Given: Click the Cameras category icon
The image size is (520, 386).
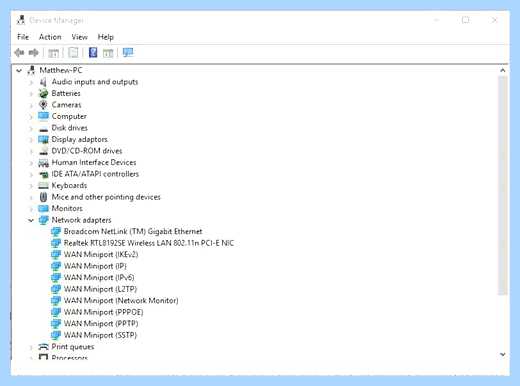Looking at the screenshot, I should pos(43,105).
